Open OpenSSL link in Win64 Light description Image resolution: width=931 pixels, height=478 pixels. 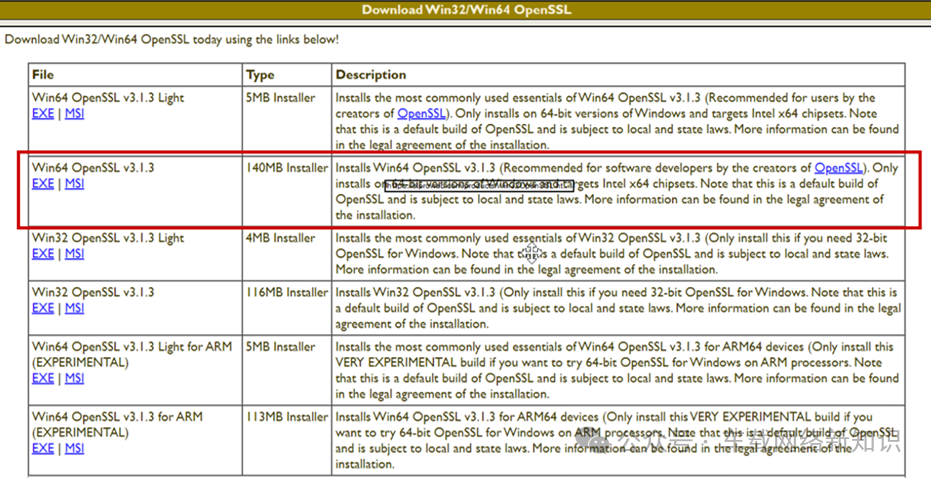tap(422, 113)
